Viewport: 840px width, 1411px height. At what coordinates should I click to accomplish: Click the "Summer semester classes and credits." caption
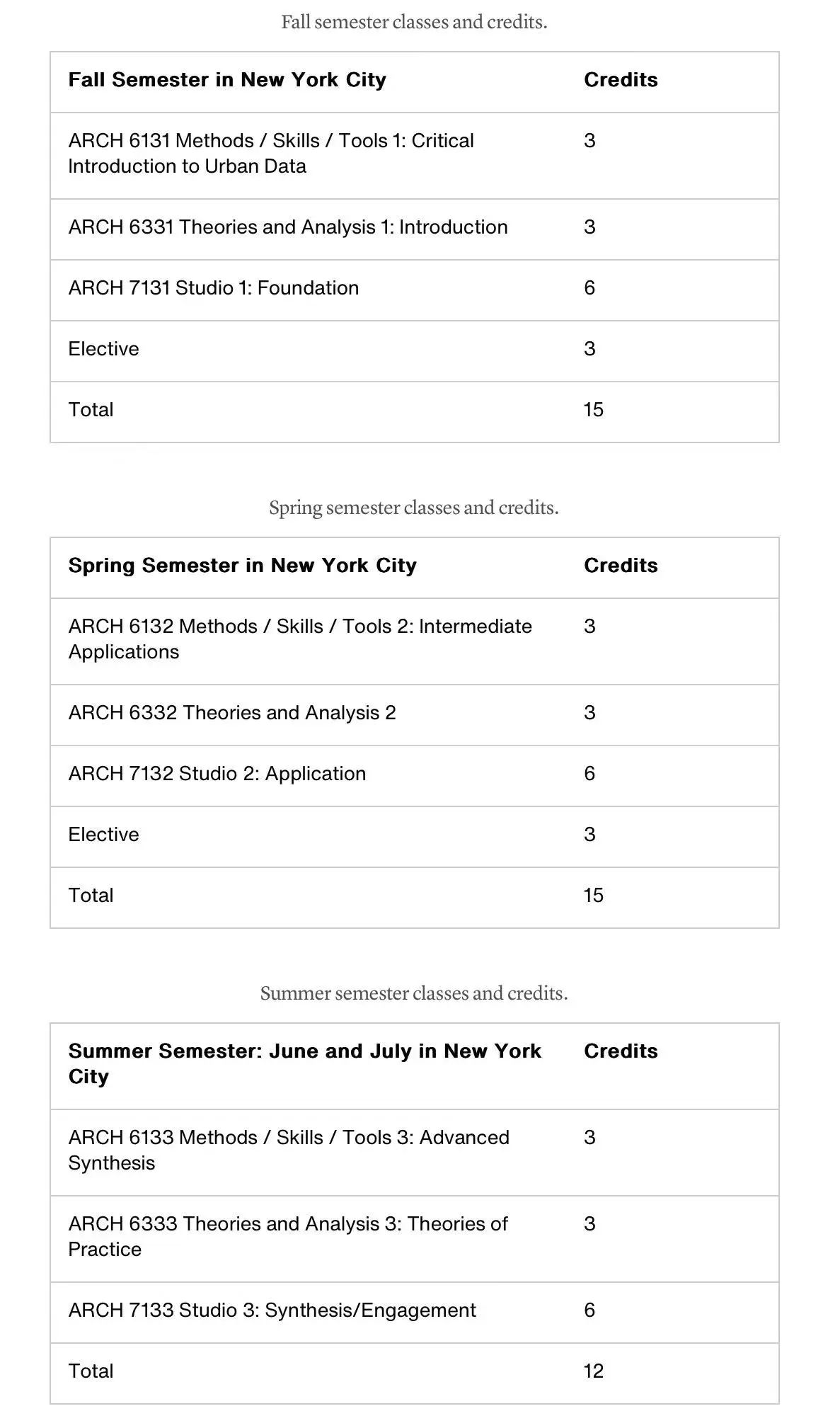[414, 994]
